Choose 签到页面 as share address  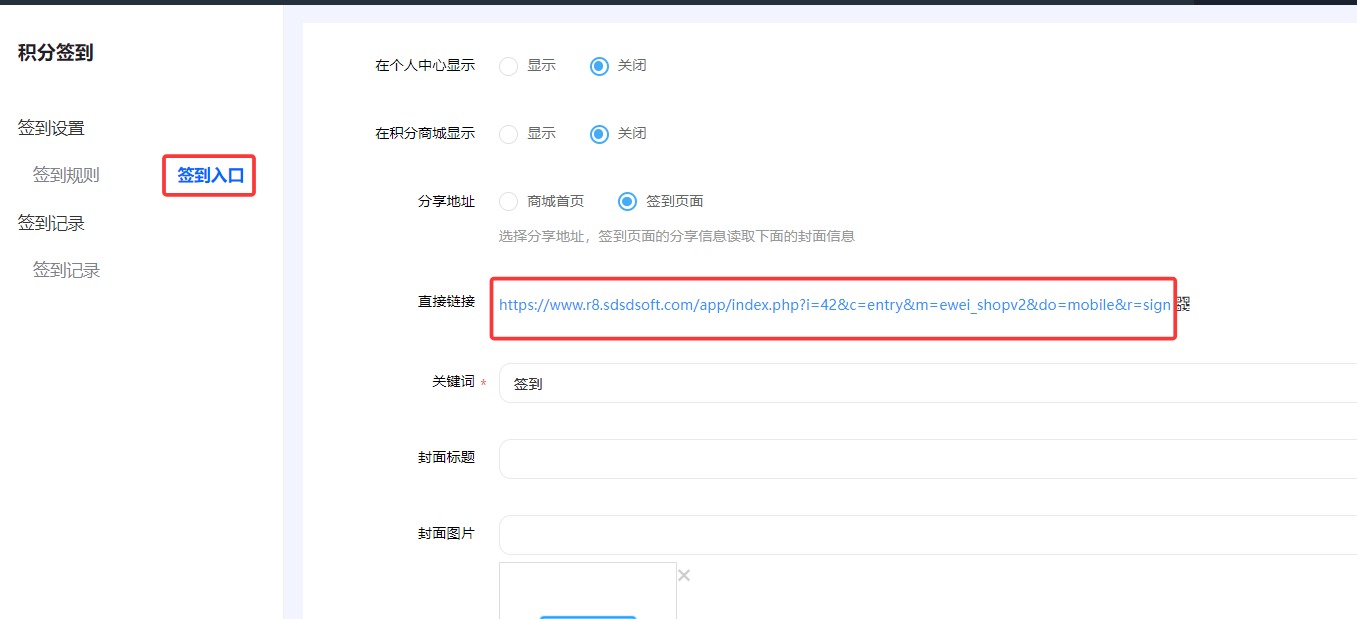pos(627,202)
